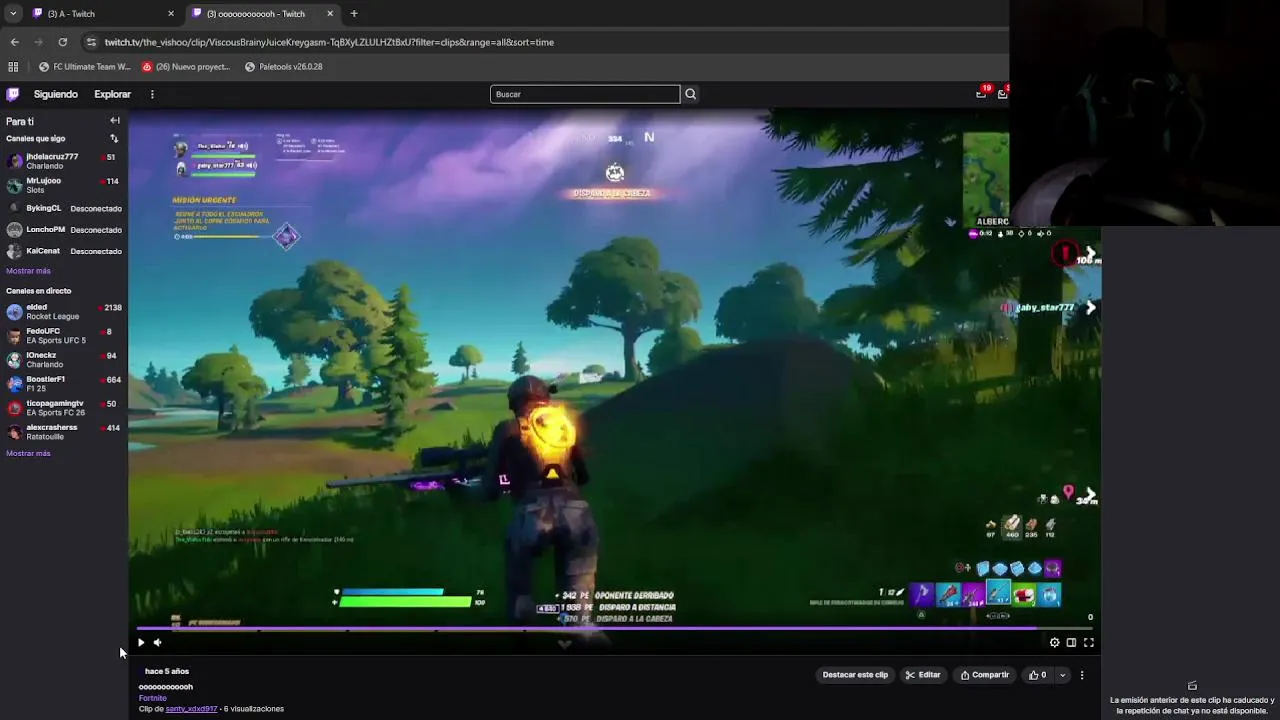1280x720 pixels.
Task: Open LonchoPM channel
Action: tap(64, 229)
